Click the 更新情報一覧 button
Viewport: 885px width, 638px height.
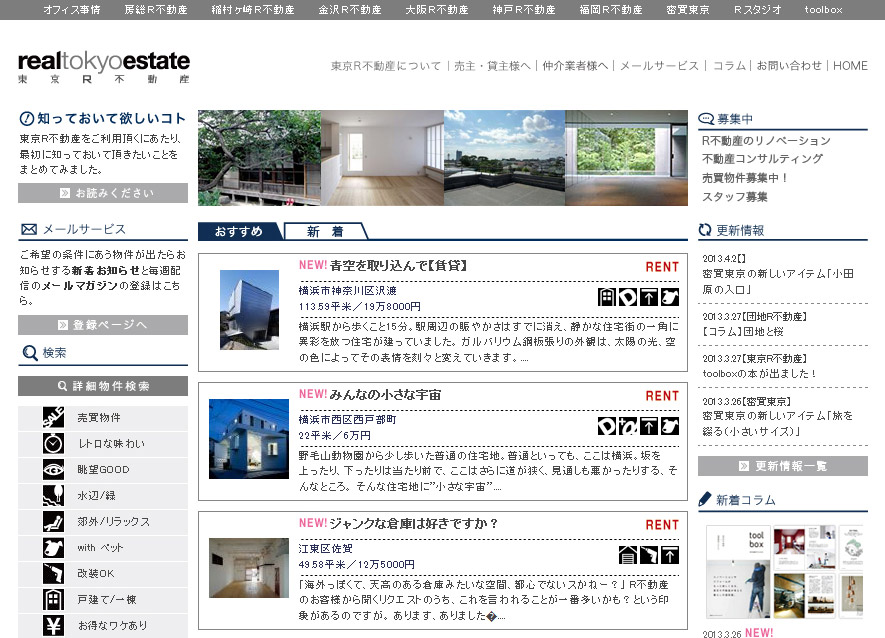tap(782, 466)
